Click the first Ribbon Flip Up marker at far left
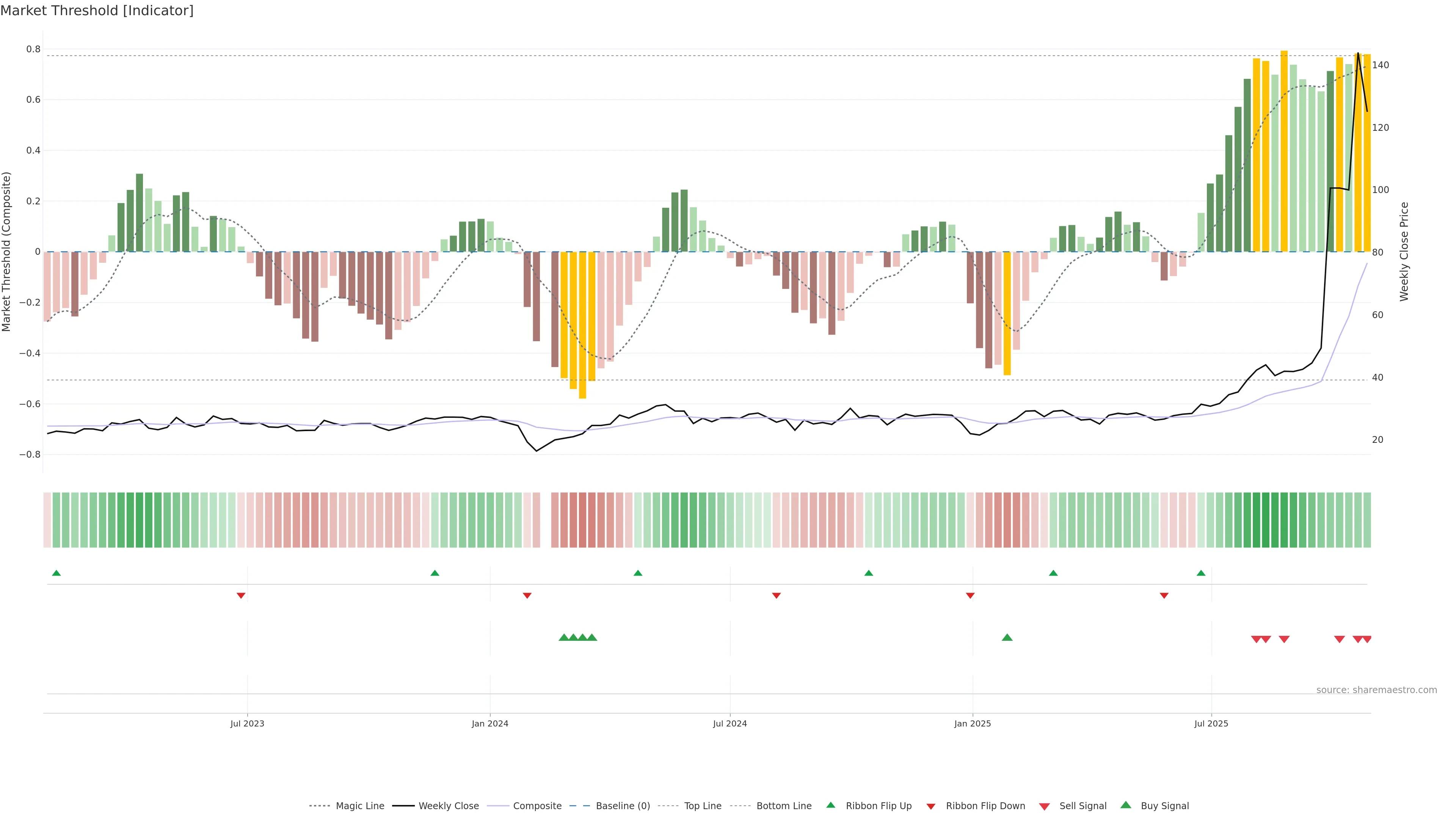This screenshot has height=819, width=1456. tap(56, 573)
